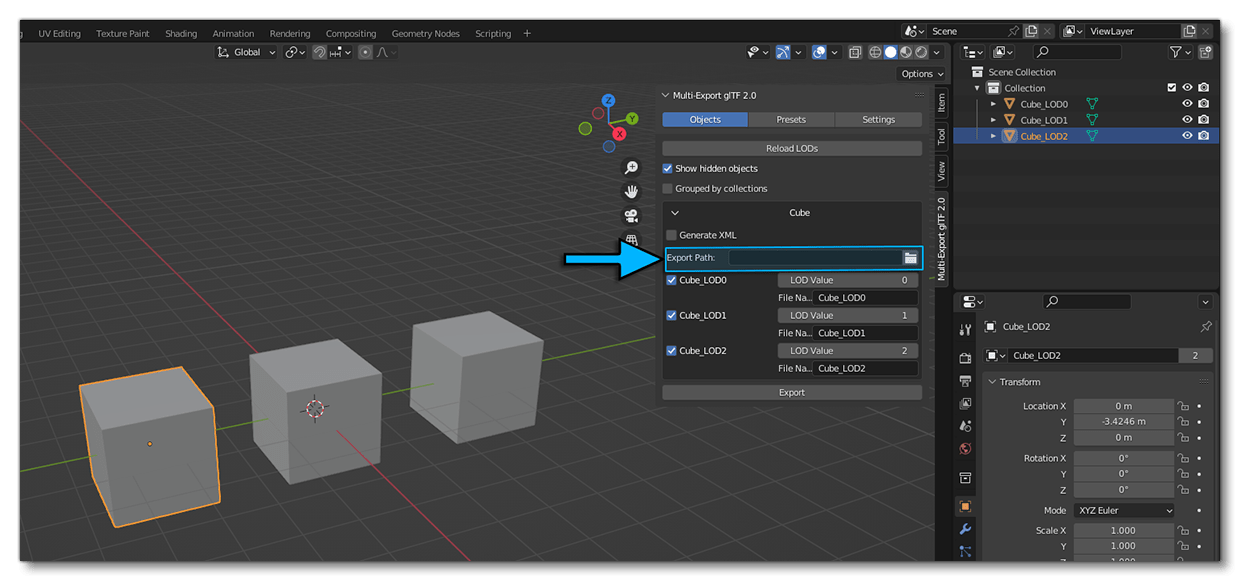Click the Reload LODs button

tap(792, 148)
